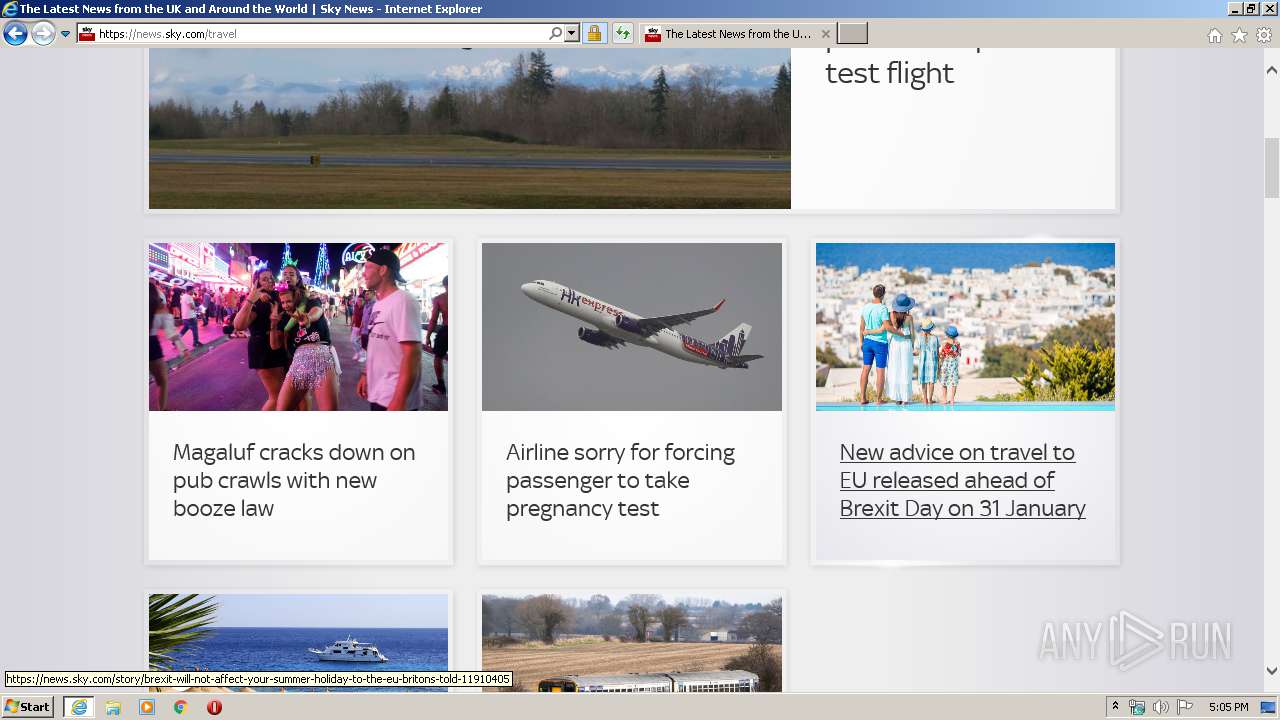Click the clock showing 5:05 PM
1280x720 pixels.
pyautogui.click(x=1228, y=707)
